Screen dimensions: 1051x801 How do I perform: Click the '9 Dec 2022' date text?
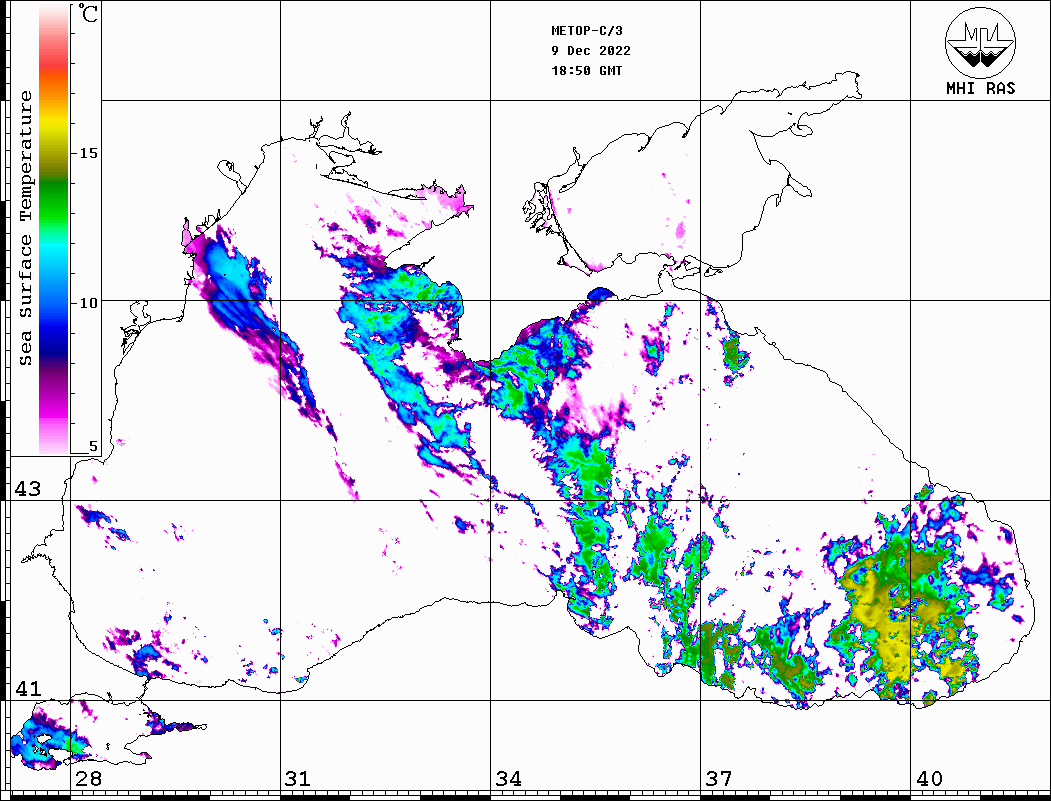tap(591, 51)
